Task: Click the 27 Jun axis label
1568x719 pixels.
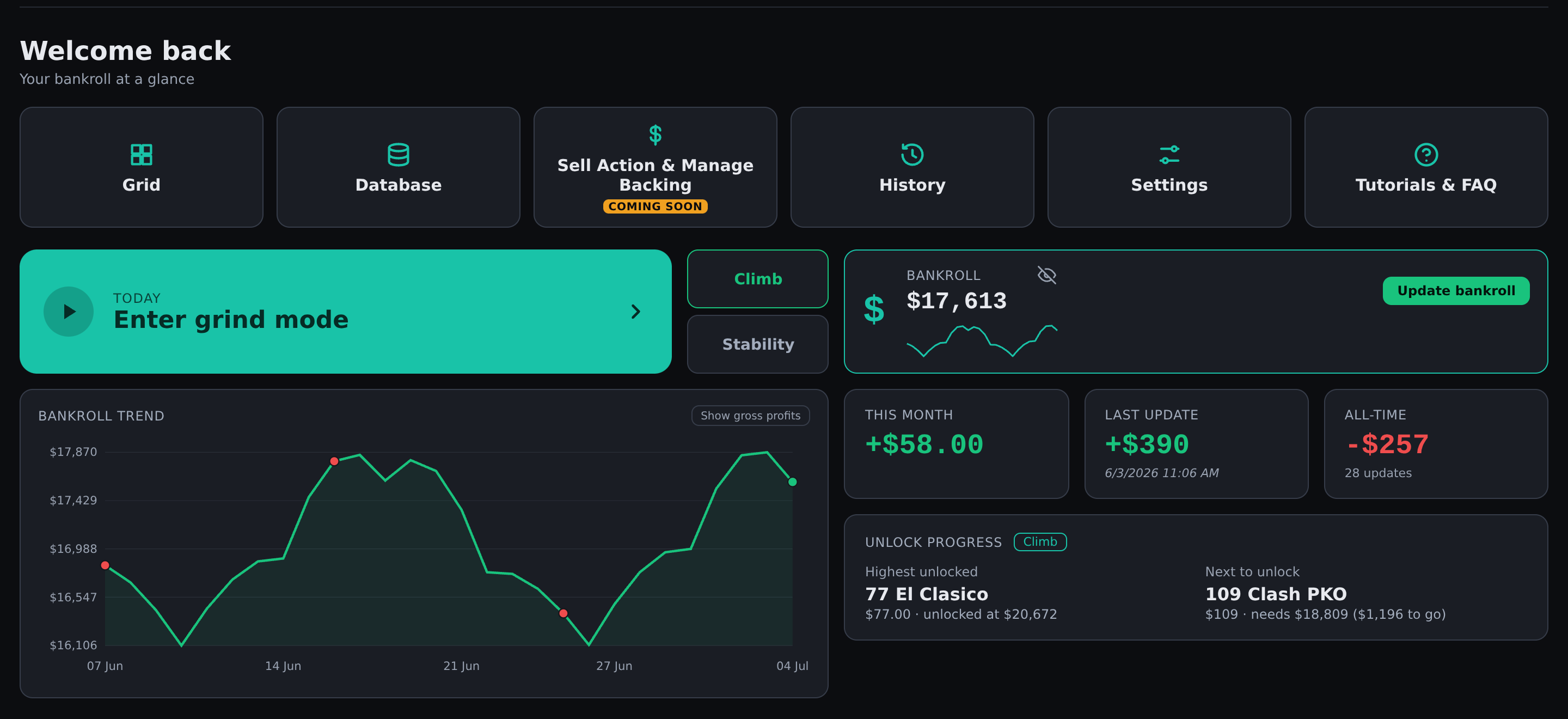Action: 614,666
